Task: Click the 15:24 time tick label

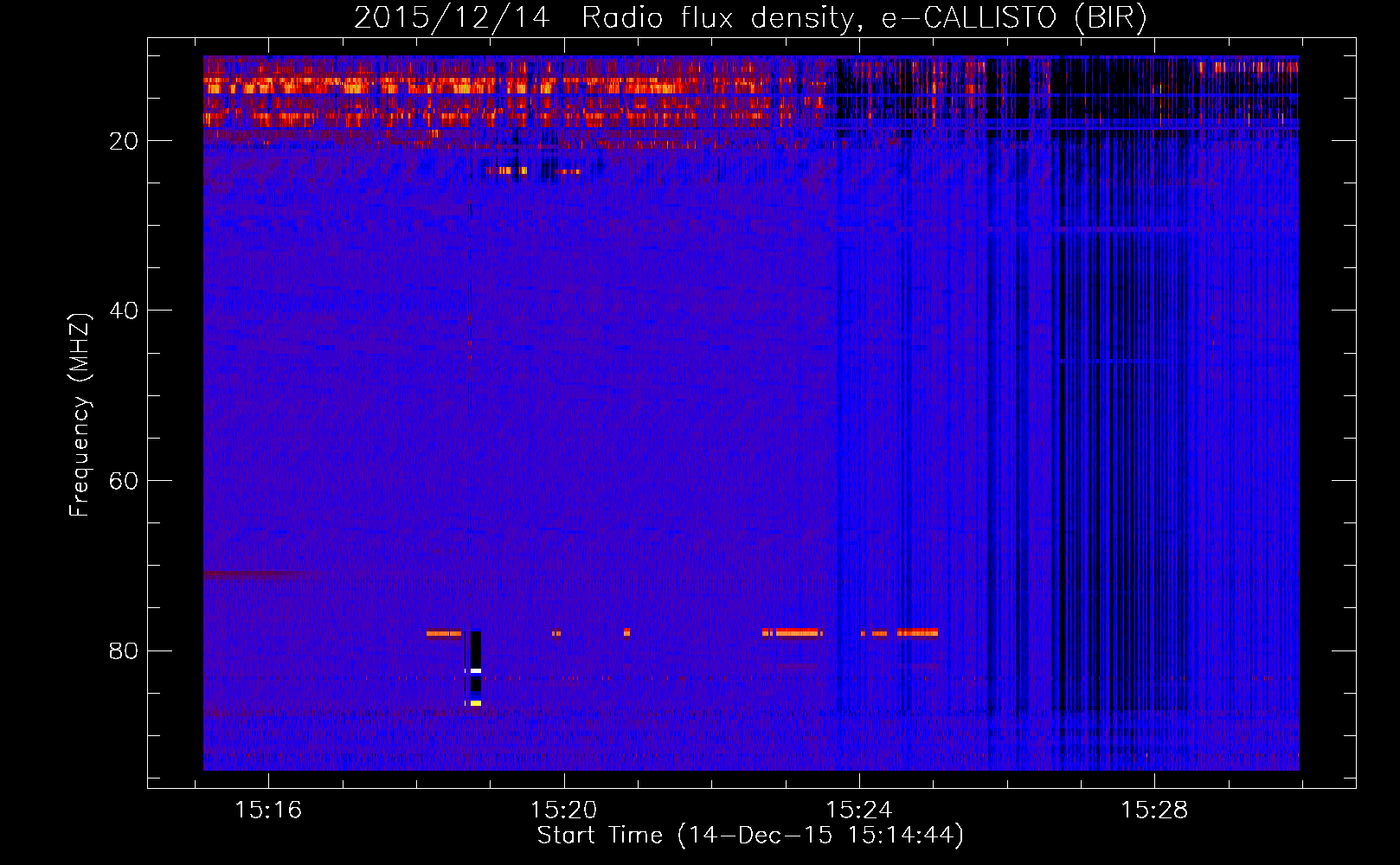Action: [859, 811]
